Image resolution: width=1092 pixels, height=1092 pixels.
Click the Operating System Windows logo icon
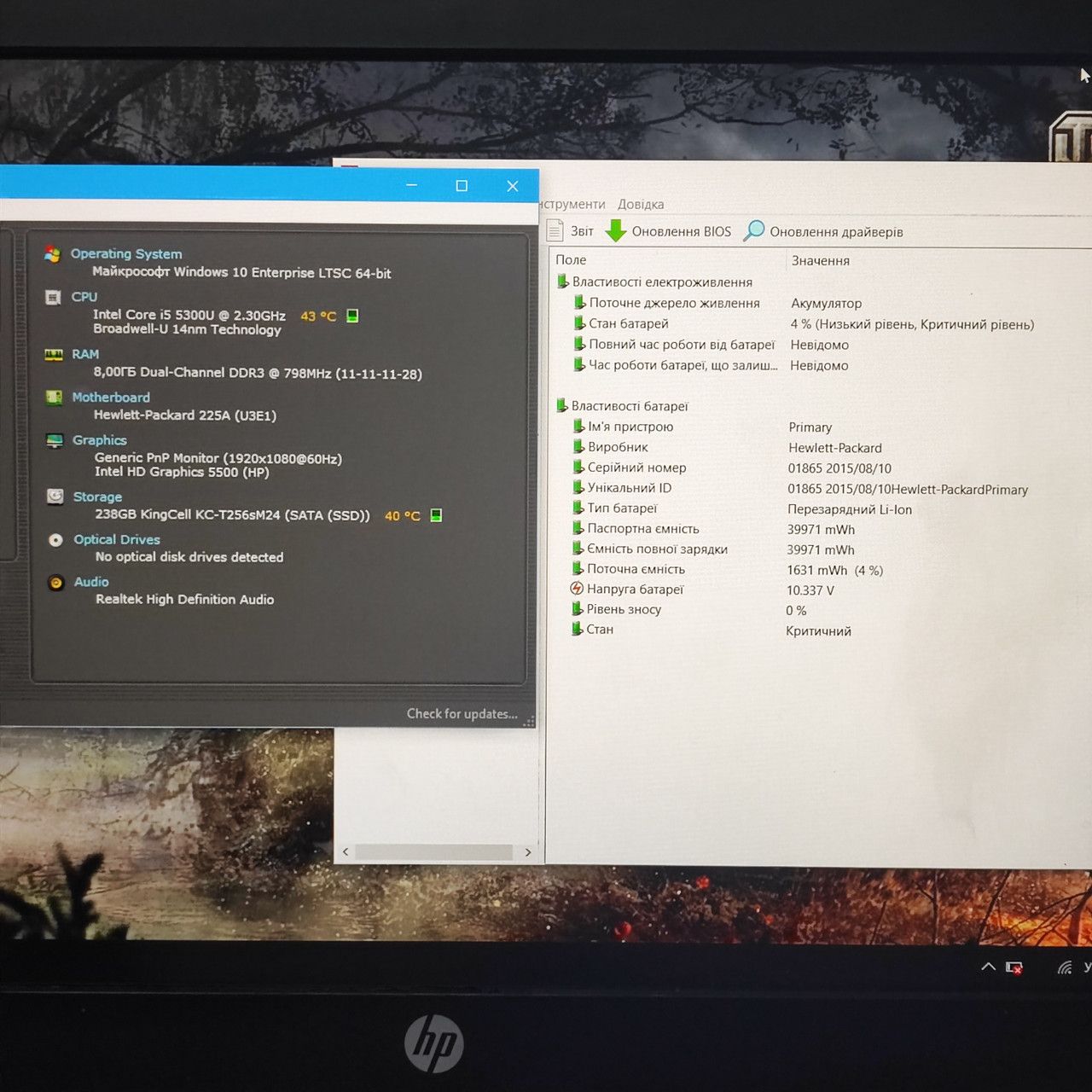(x=52, y=253)
